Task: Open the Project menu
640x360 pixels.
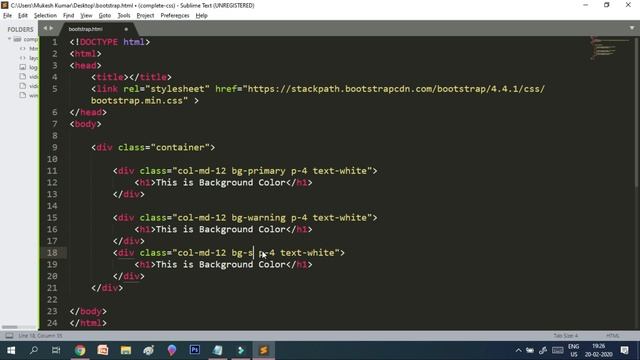Action: pos(145,16)
